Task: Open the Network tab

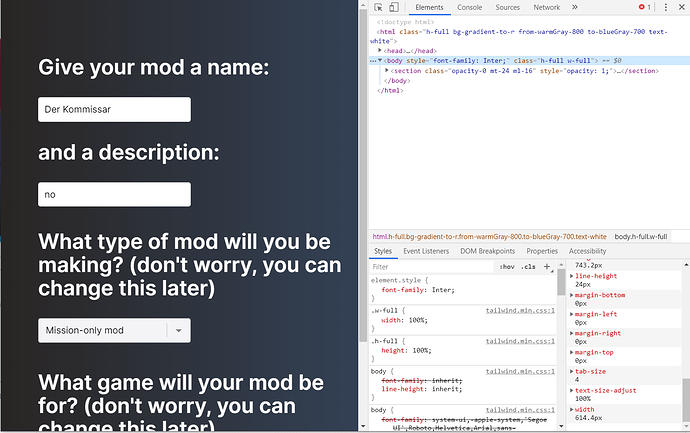Action: point(547,7)
